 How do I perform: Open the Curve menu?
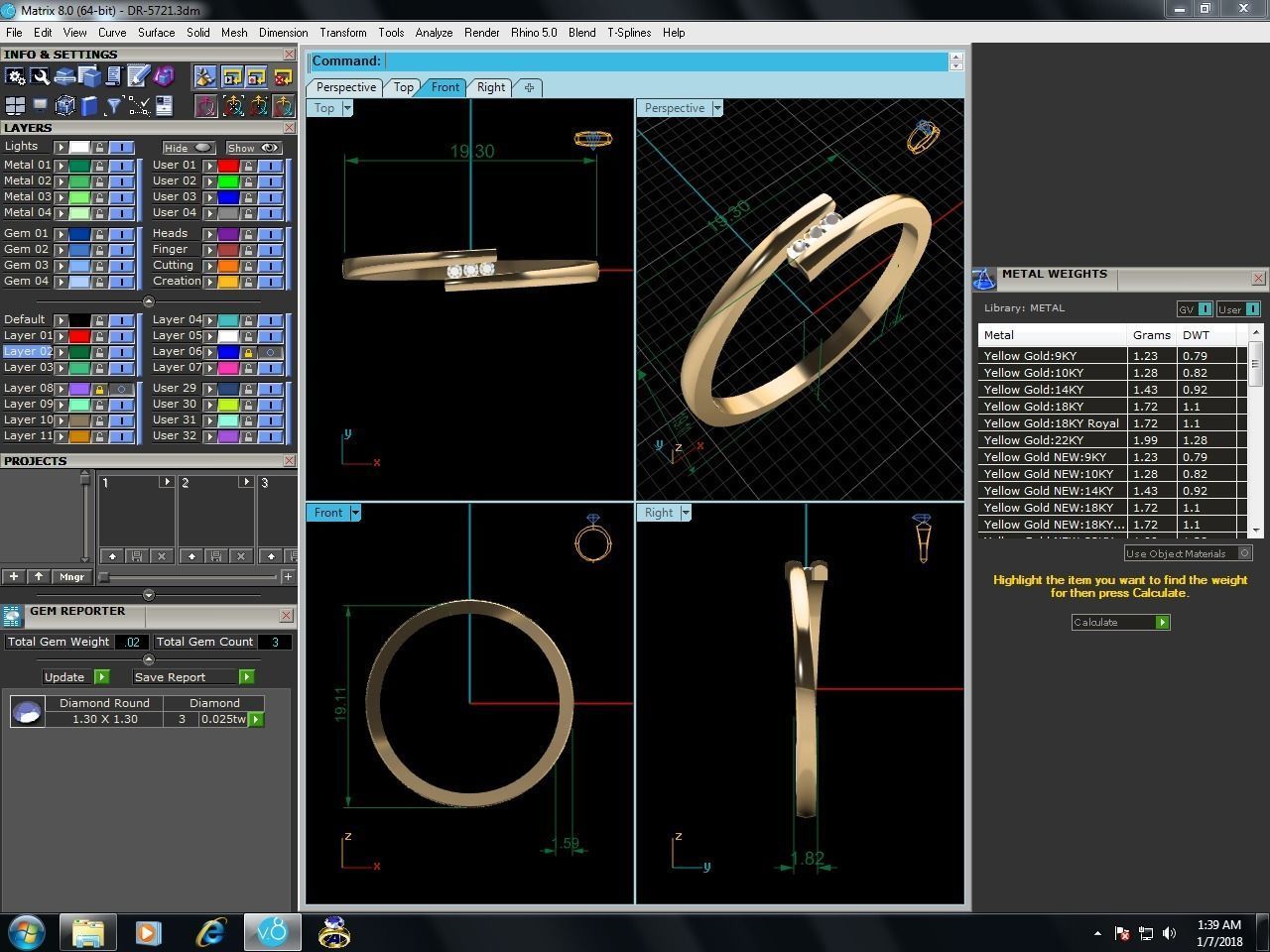click(x=112, y=33)
